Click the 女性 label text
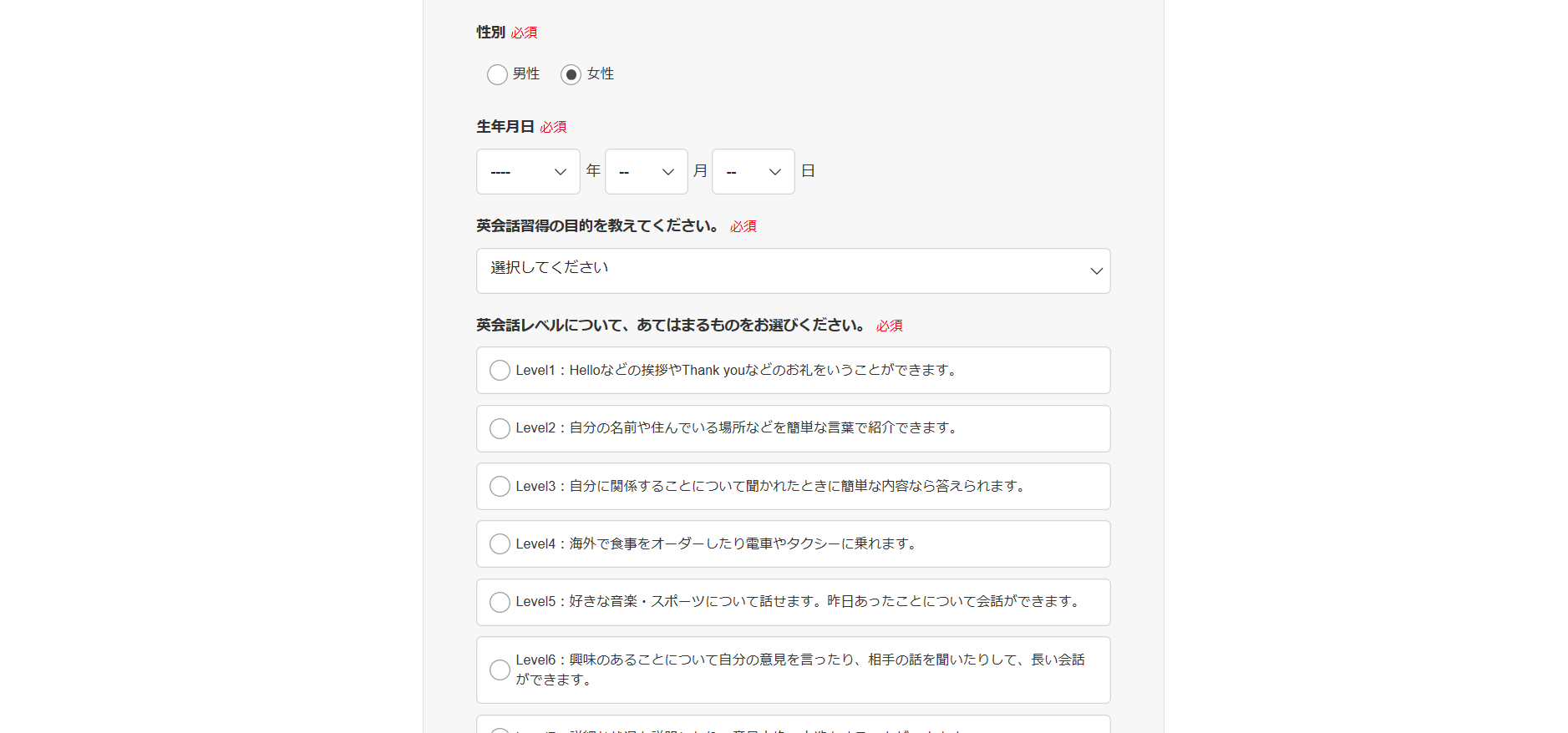The width and height of the screenshot is (1568, 733). 600,73
